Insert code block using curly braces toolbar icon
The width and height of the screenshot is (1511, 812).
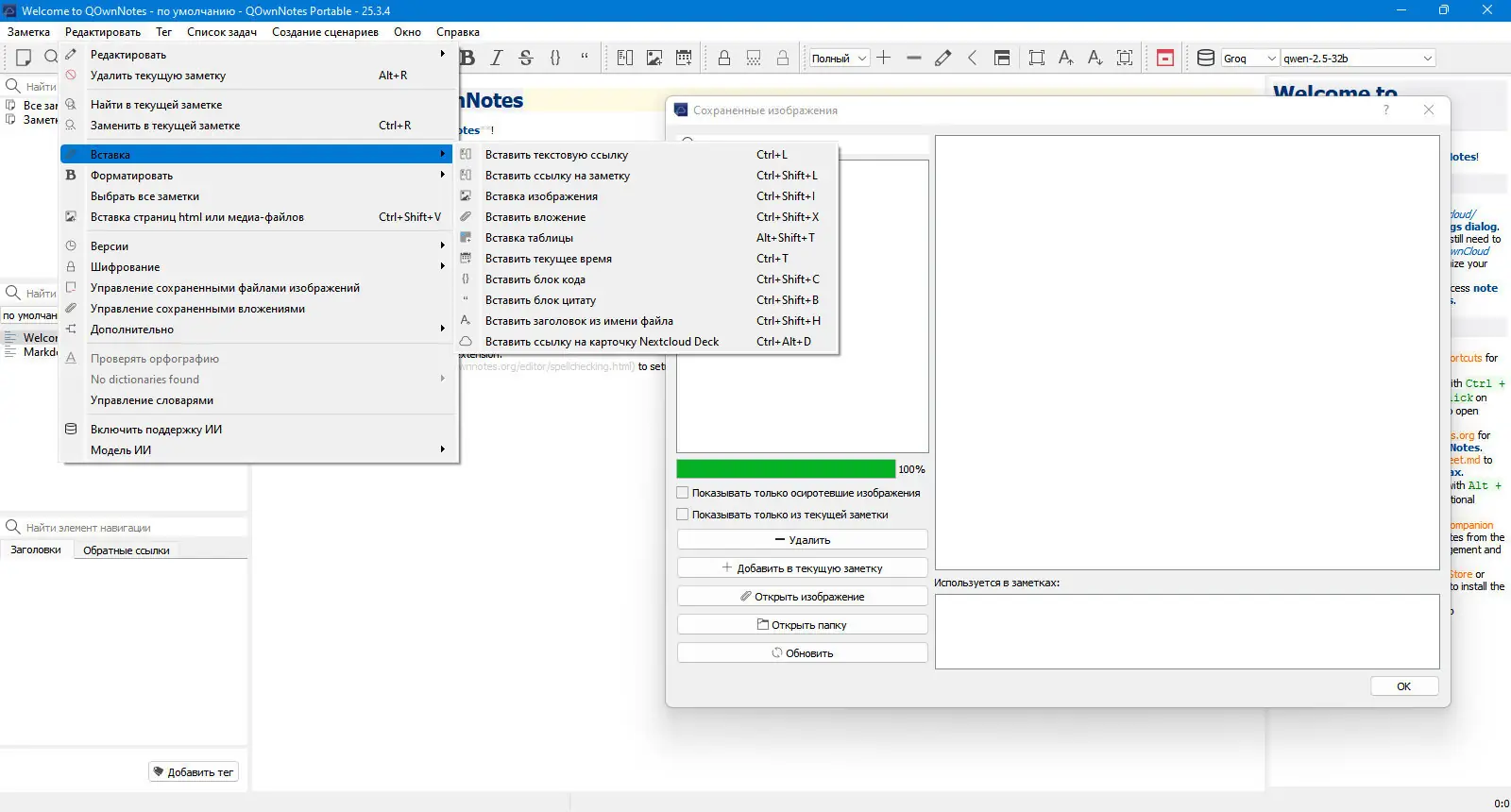pos(555,58)
